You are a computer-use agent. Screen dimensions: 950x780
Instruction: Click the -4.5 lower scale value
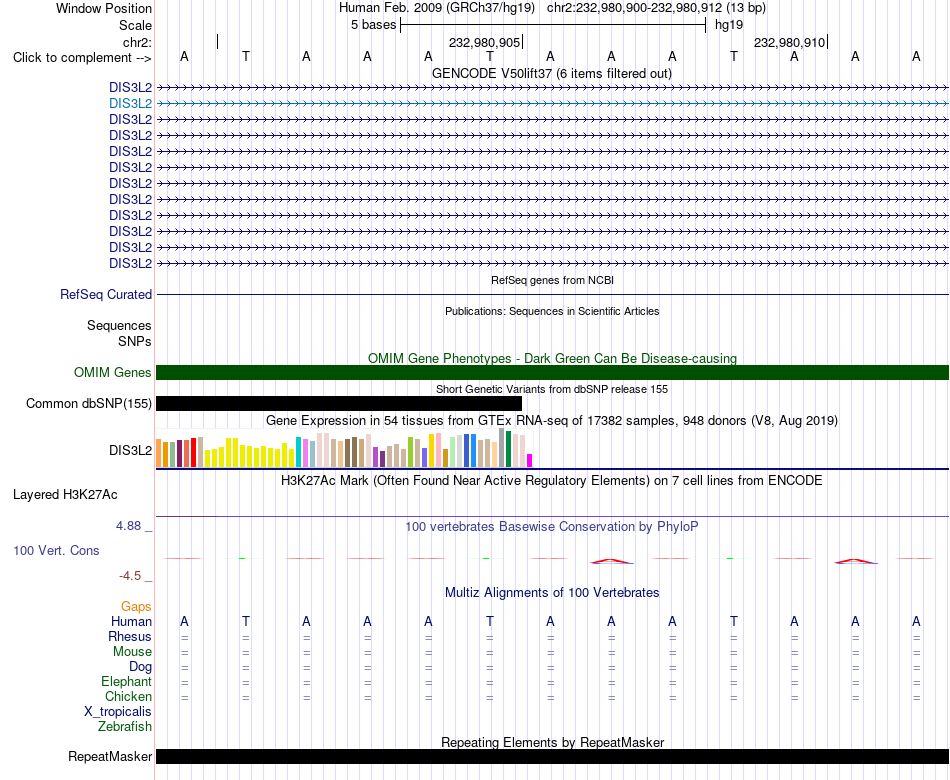tap(130, 576)
